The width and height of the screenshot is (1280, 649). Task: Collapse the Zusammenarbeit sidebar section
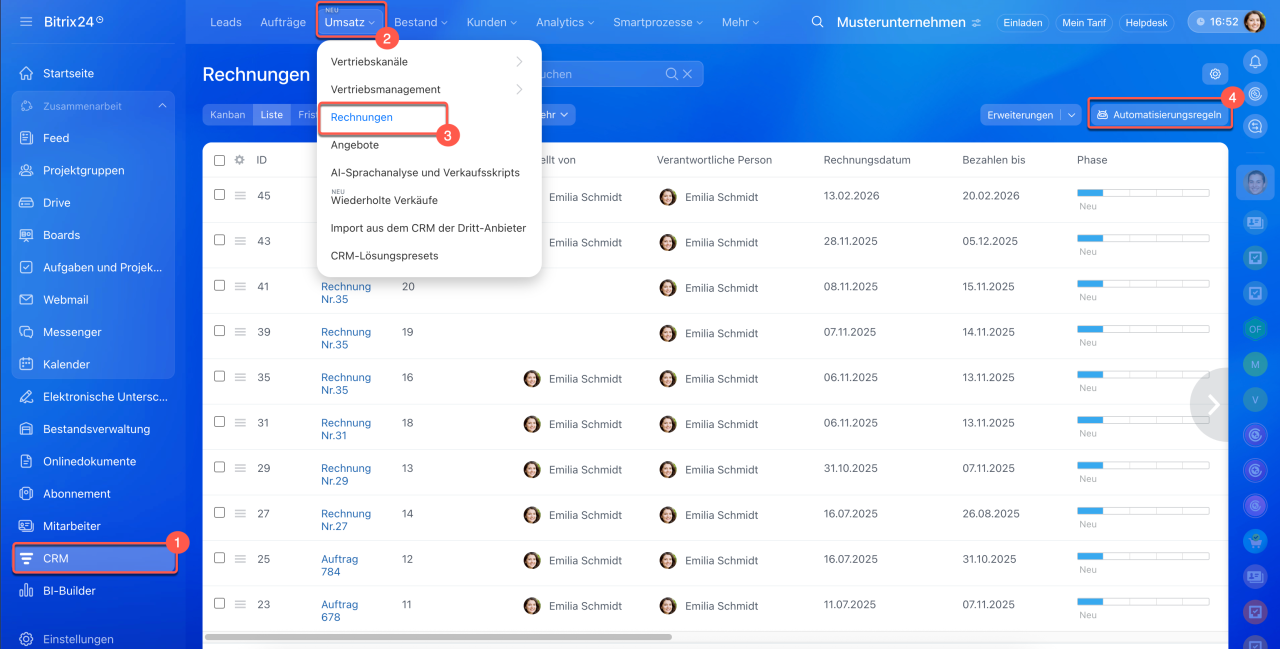[x=162, y=106]
